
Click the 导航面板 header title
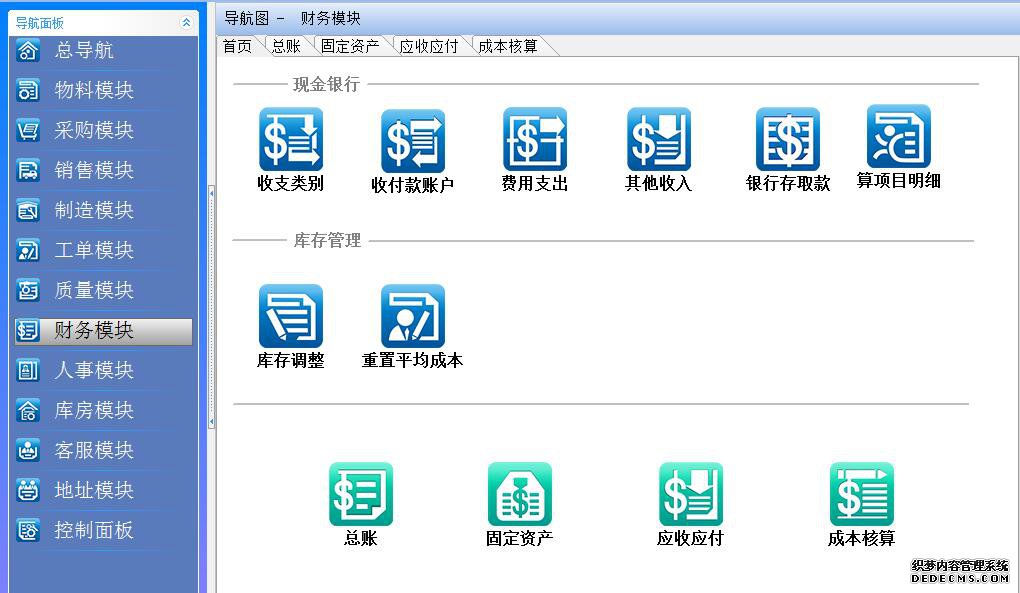click(x=40, y=23)
